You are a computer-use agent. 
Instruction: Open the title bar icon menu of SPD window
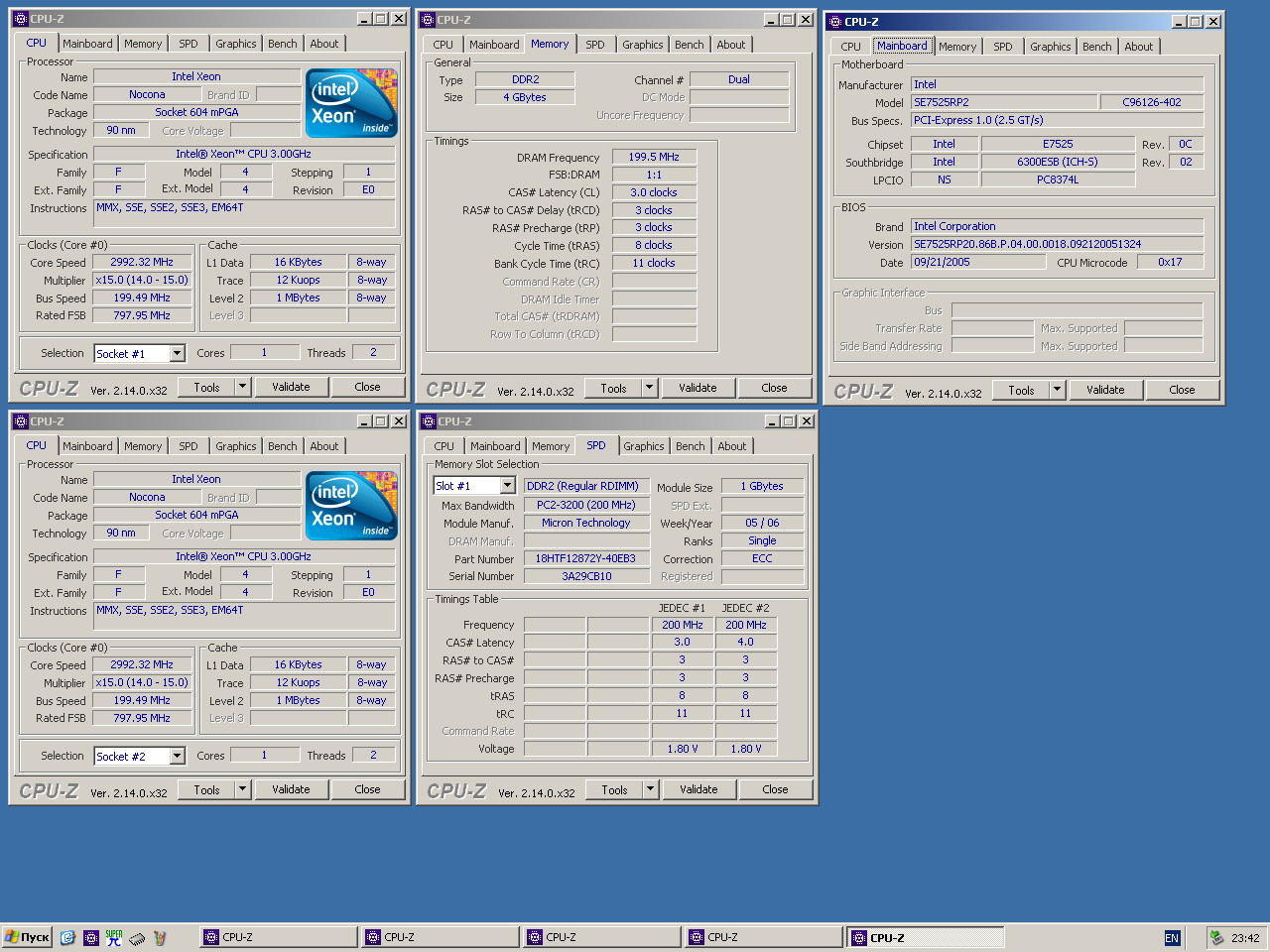click(x=428, y=421)
